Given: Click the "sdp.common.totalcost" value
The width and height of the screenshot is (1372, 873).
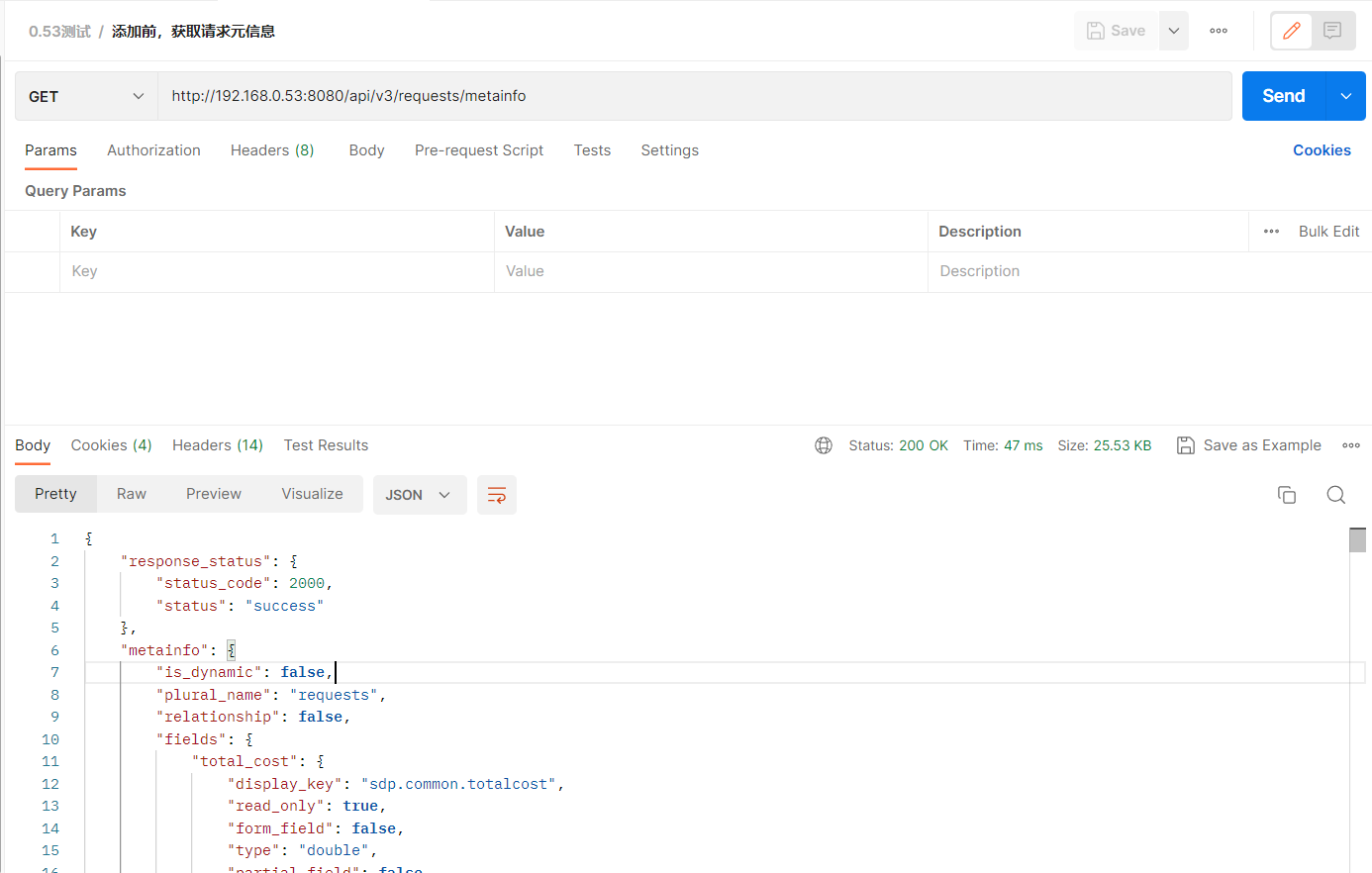Looking at the screenshot, I should [x=458, y=784].
